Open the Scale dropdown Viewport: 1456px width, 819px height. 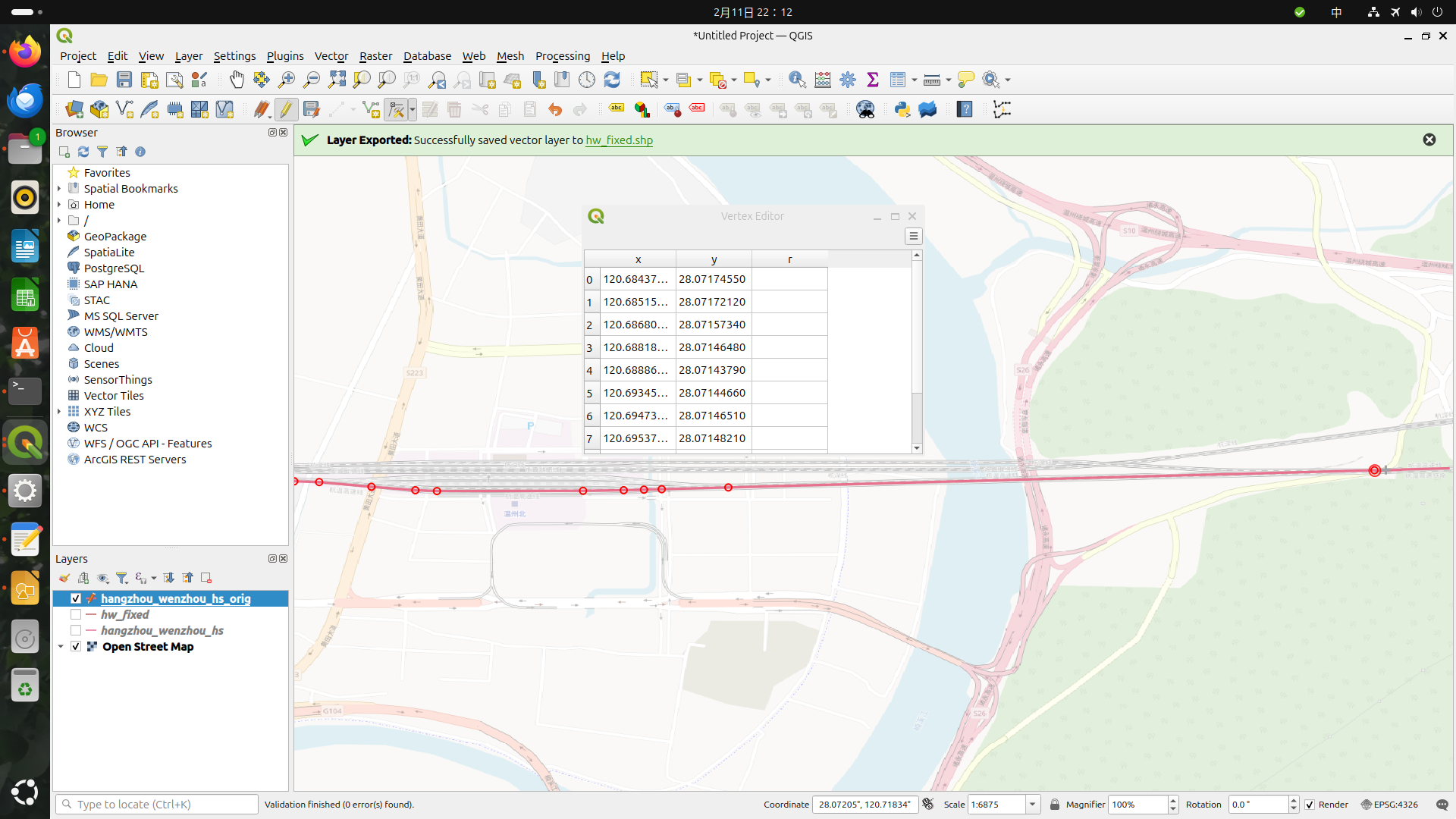[x=1032, y=805]
